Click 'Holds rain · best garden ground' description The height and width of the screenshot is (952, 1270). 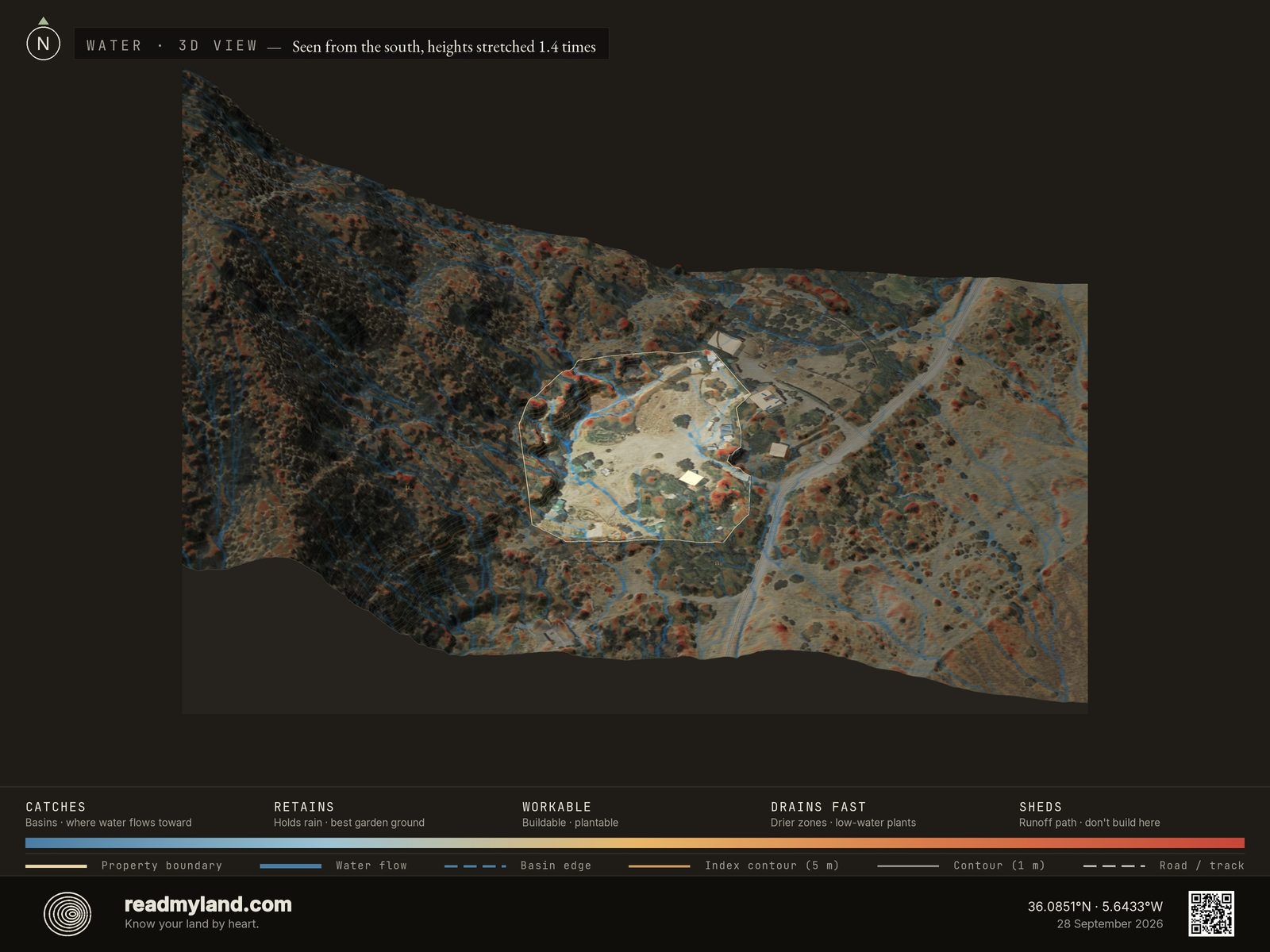coord(349,823)
